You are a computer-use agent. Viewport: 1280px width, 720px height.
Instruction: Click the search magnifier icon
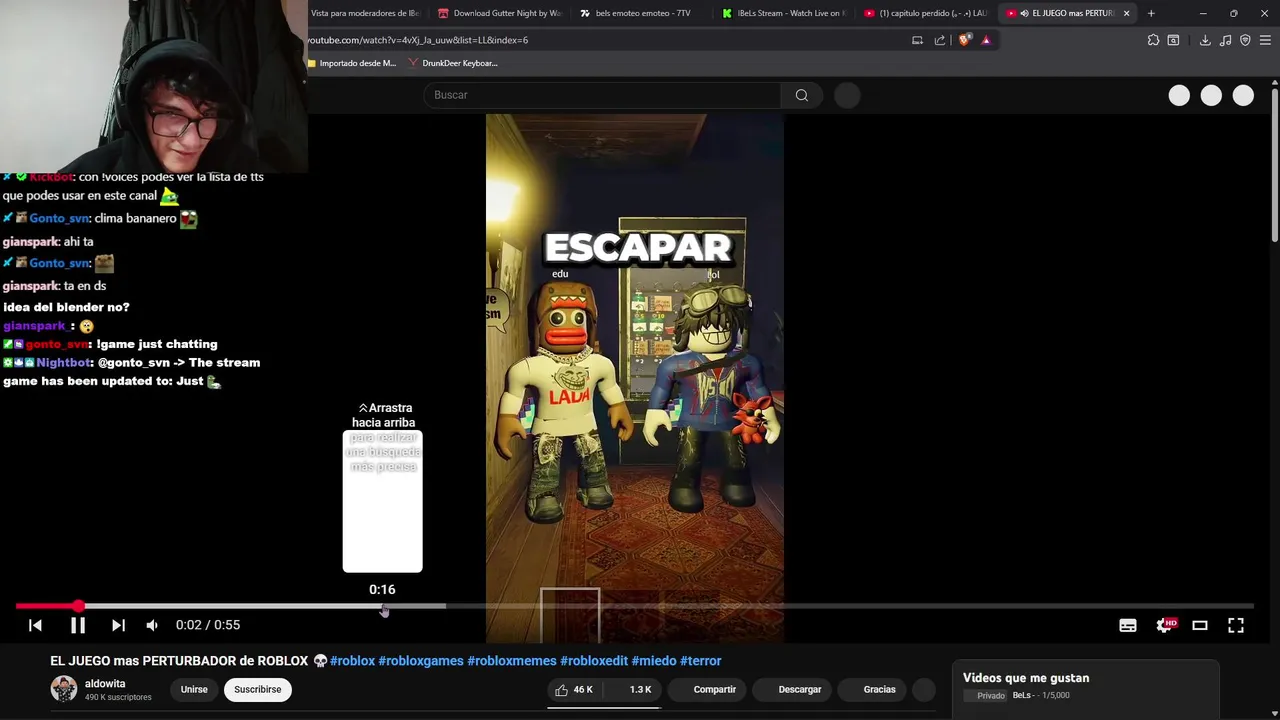(x=801, y=95)
